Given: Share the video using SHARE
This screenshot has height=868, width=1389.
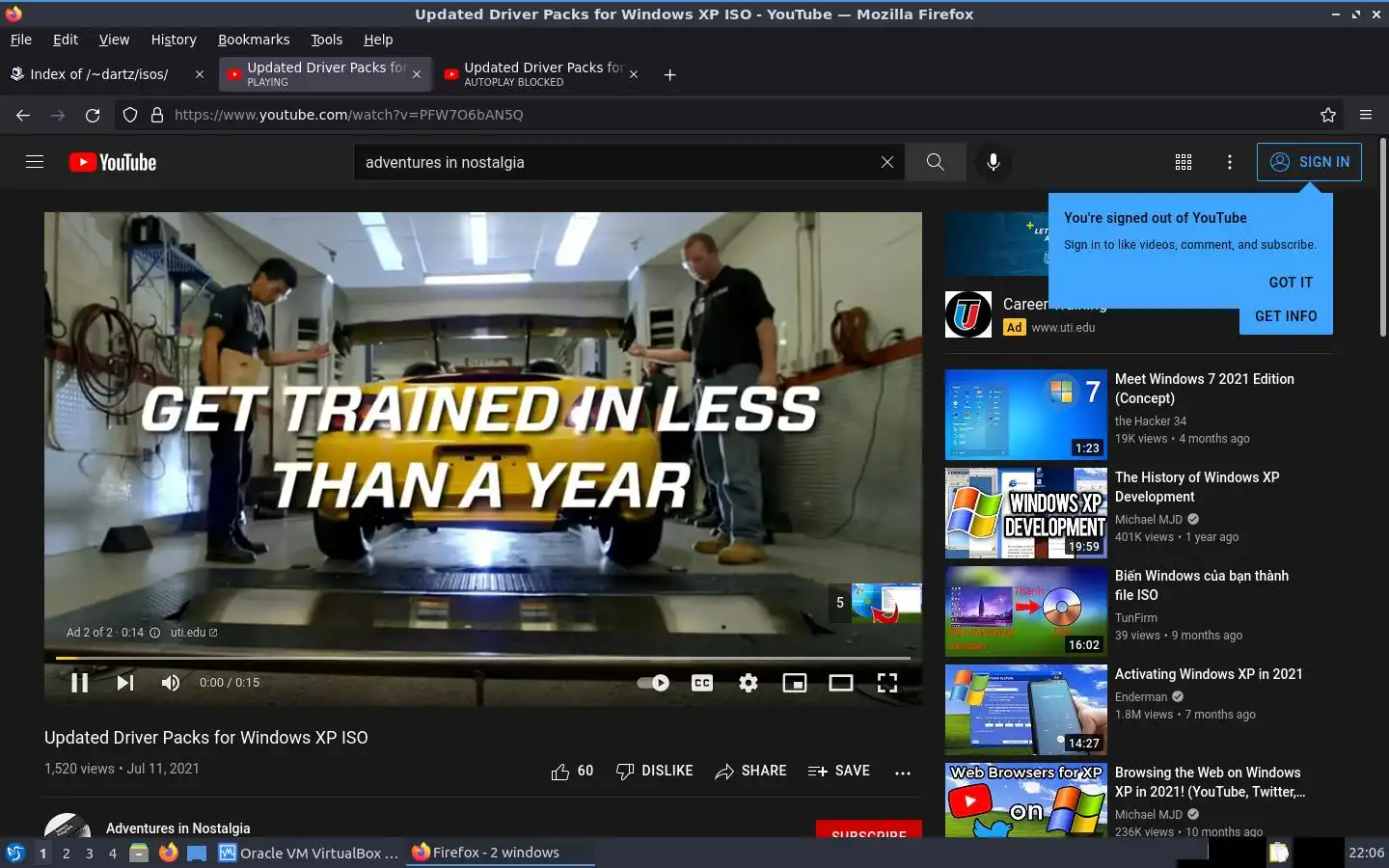Looking at the screenshot, I should pos(750,772).
